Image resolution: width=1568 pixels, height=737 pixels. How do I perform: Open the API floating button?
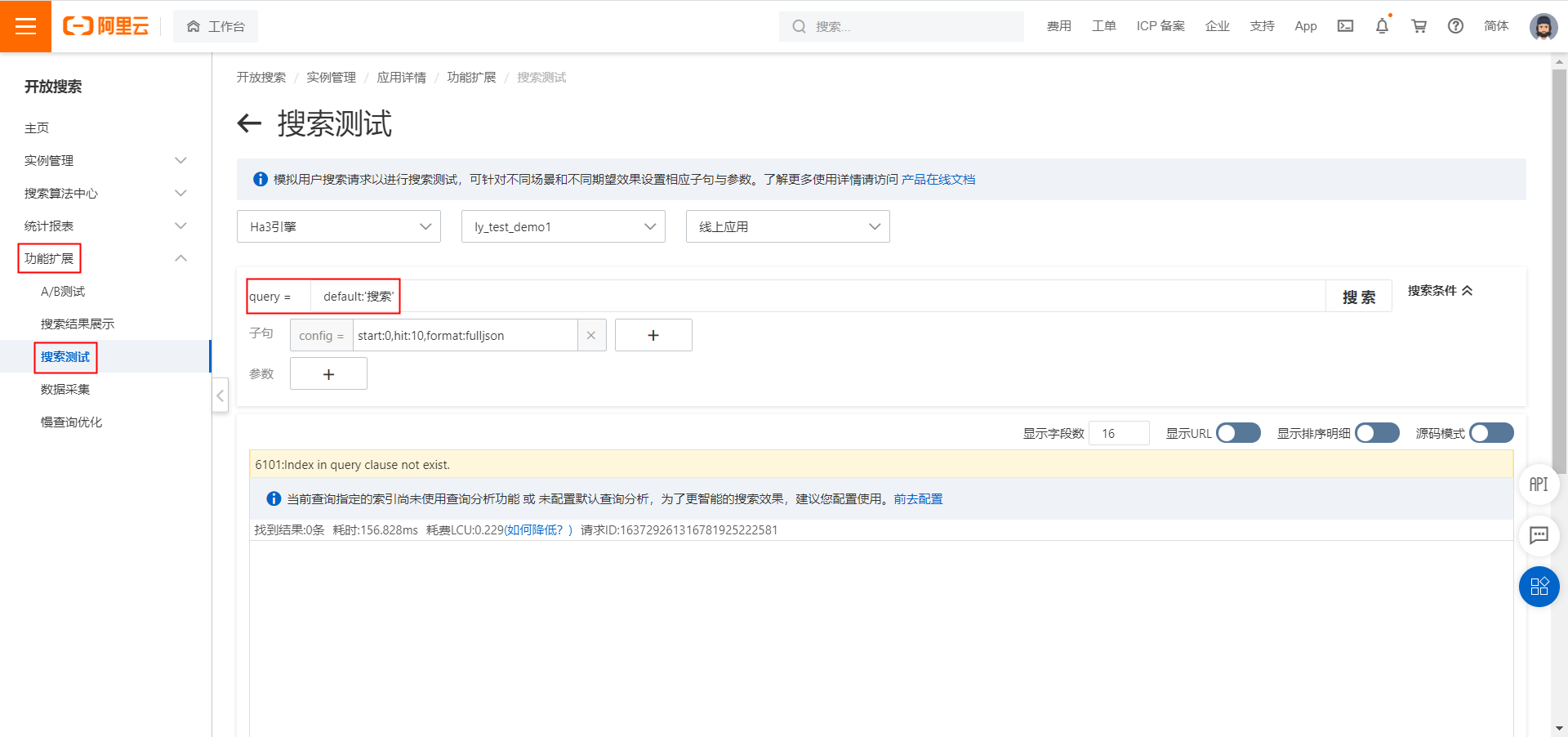(1539, 485)
